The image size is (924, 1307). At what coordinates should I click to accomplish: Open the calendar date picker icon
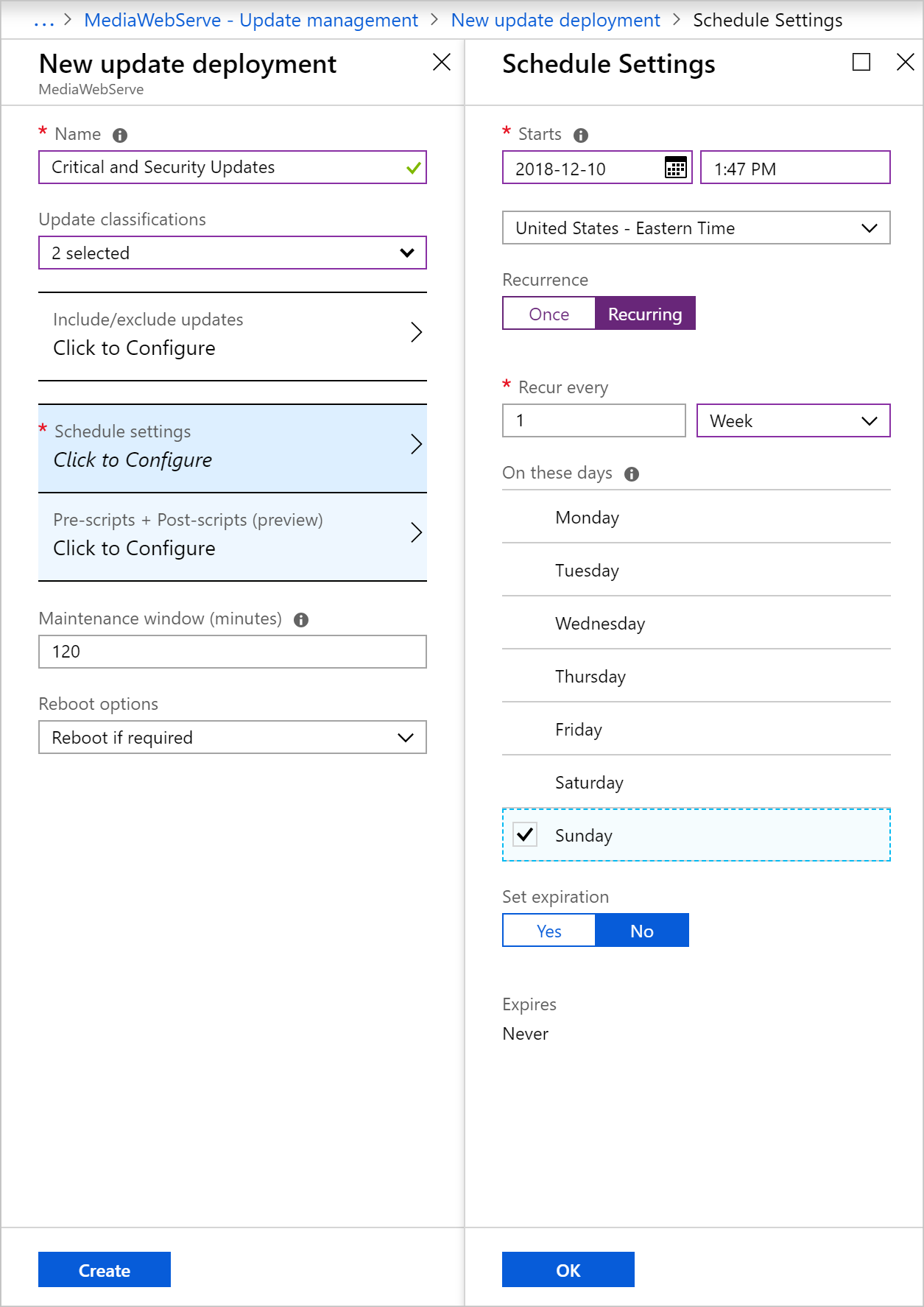[675, 167]
